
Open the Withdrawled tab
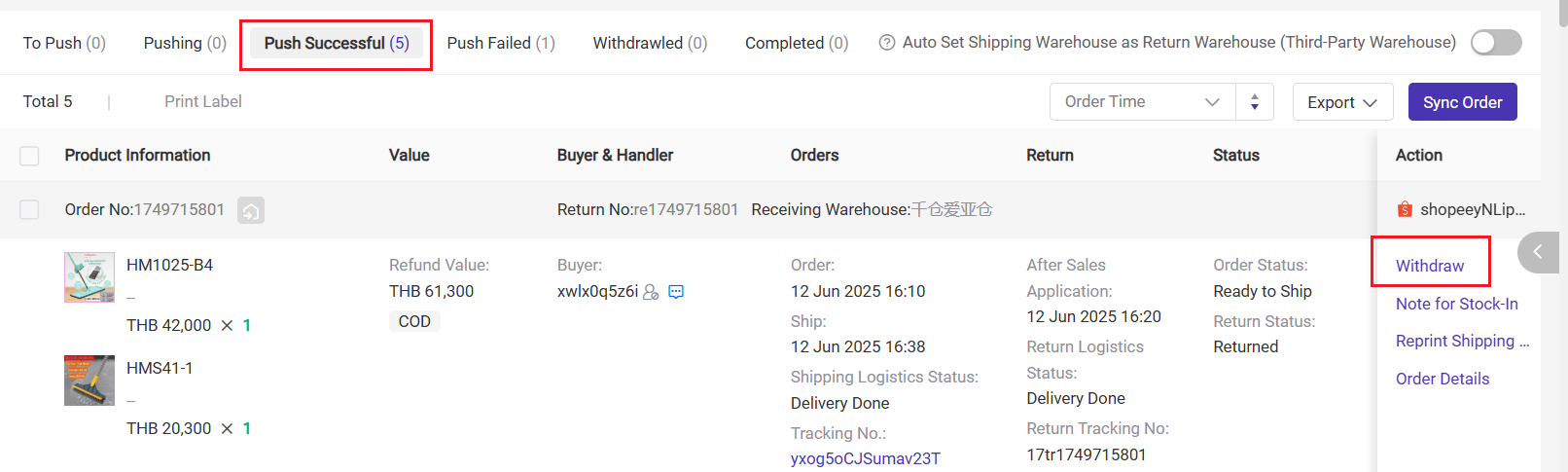[650, 43]
